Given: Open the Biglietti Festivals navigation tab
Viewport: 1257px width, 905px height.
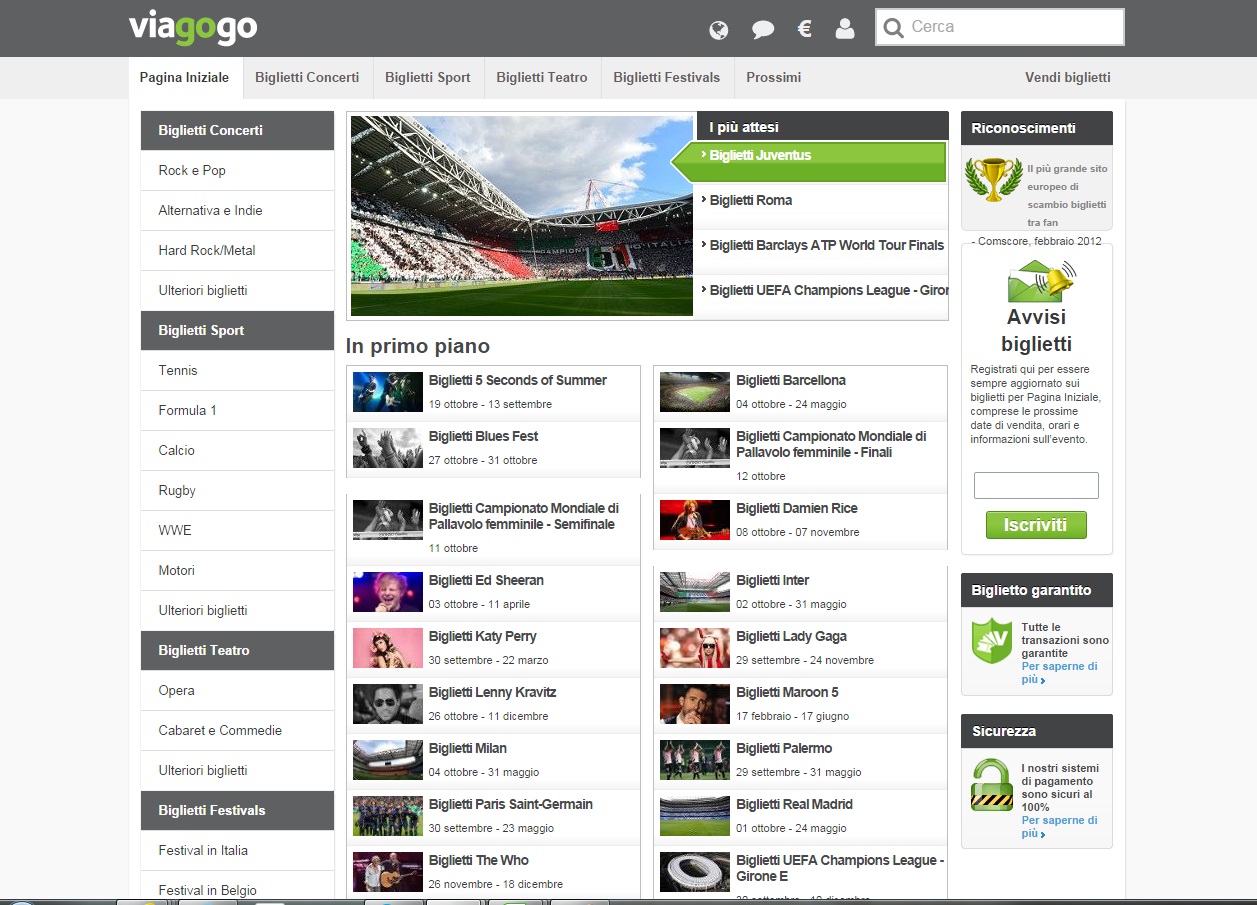Looking at the screenshot, I should (667, 77).
